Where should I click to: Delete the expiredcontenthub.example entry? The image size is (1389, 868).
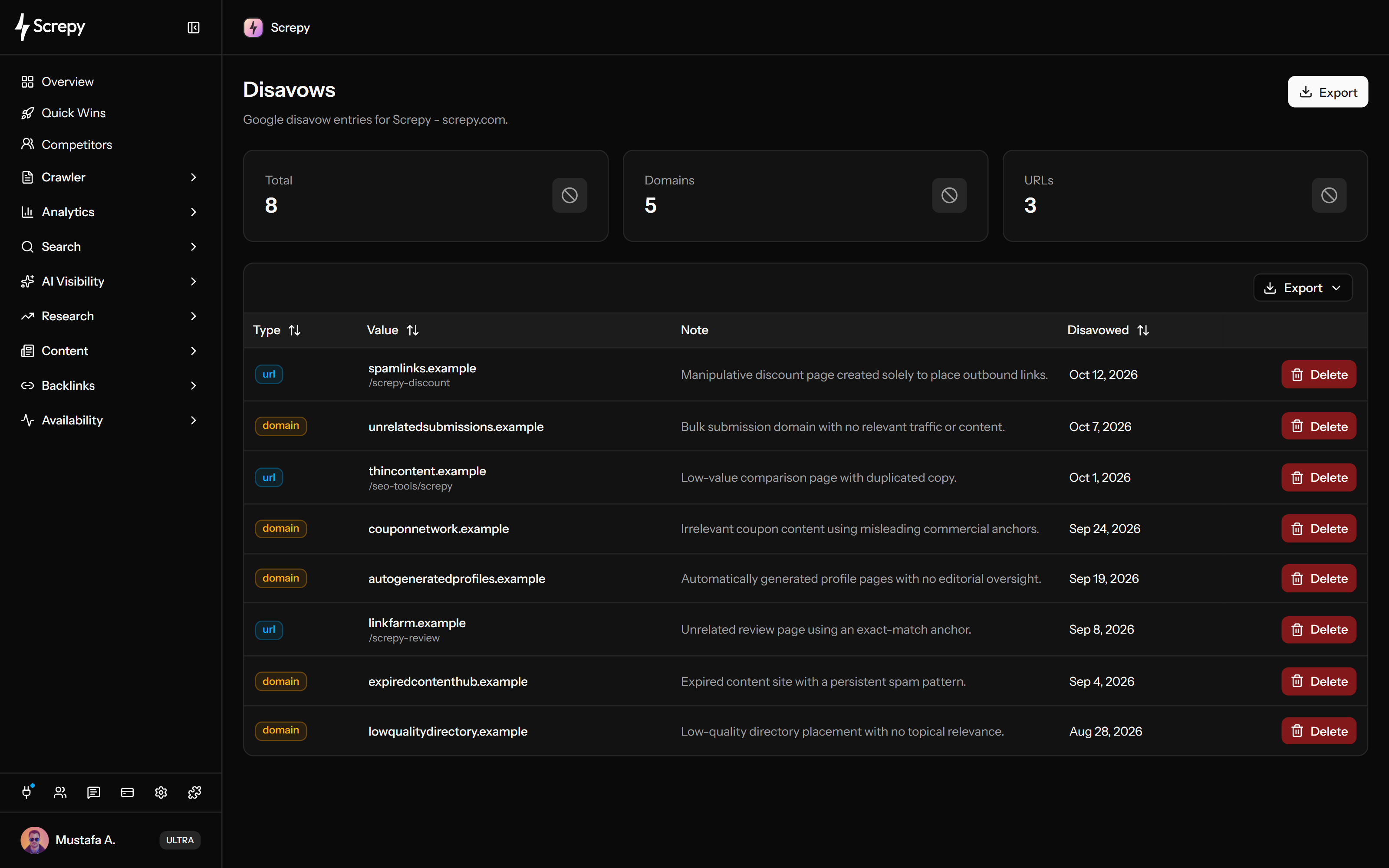[1318, 681]
